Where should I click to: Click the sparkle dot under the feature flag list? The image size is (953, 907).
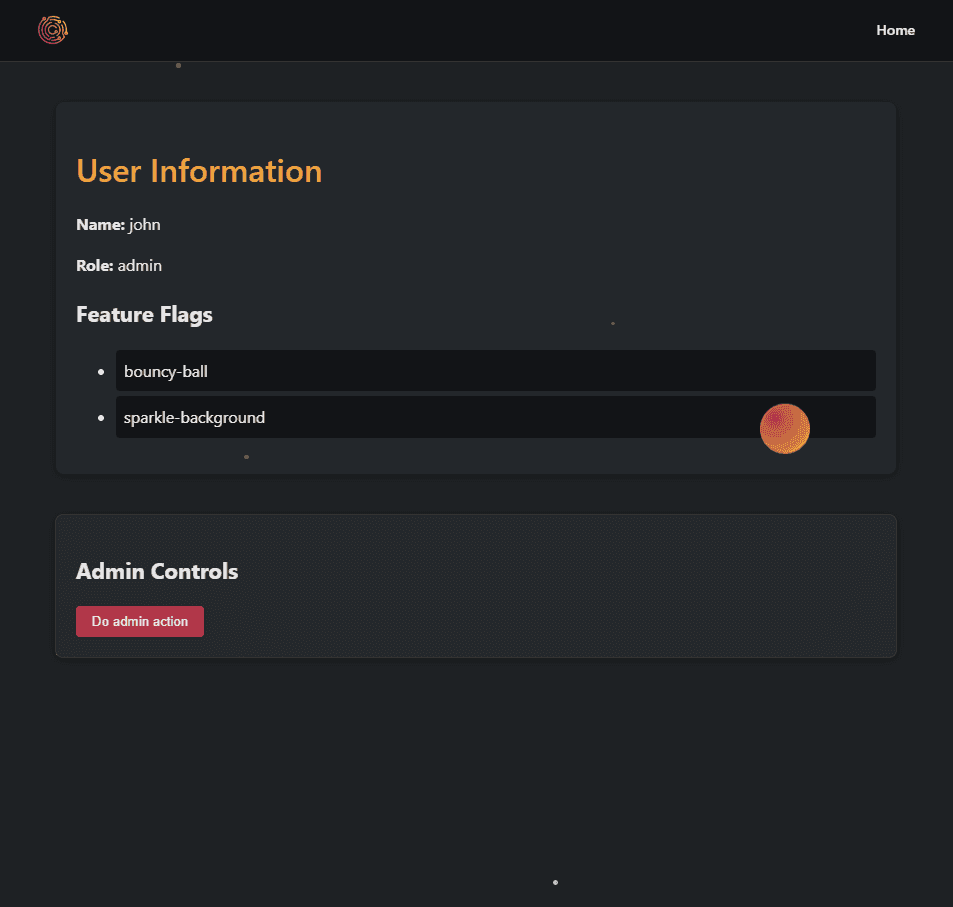pos(246,456)
